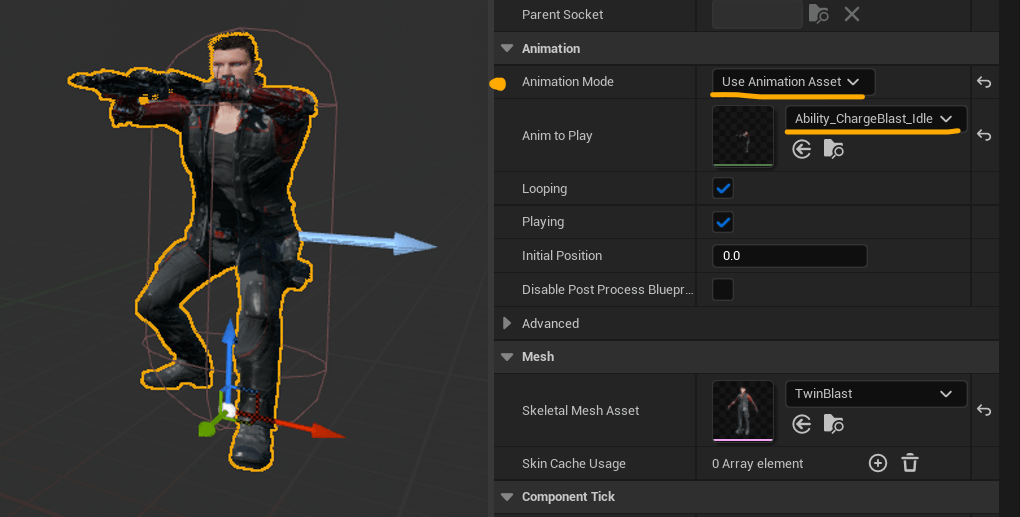The image size is (1020, 517).
Task: Click the Initial Position value field
Action: [x=790, y=256]
